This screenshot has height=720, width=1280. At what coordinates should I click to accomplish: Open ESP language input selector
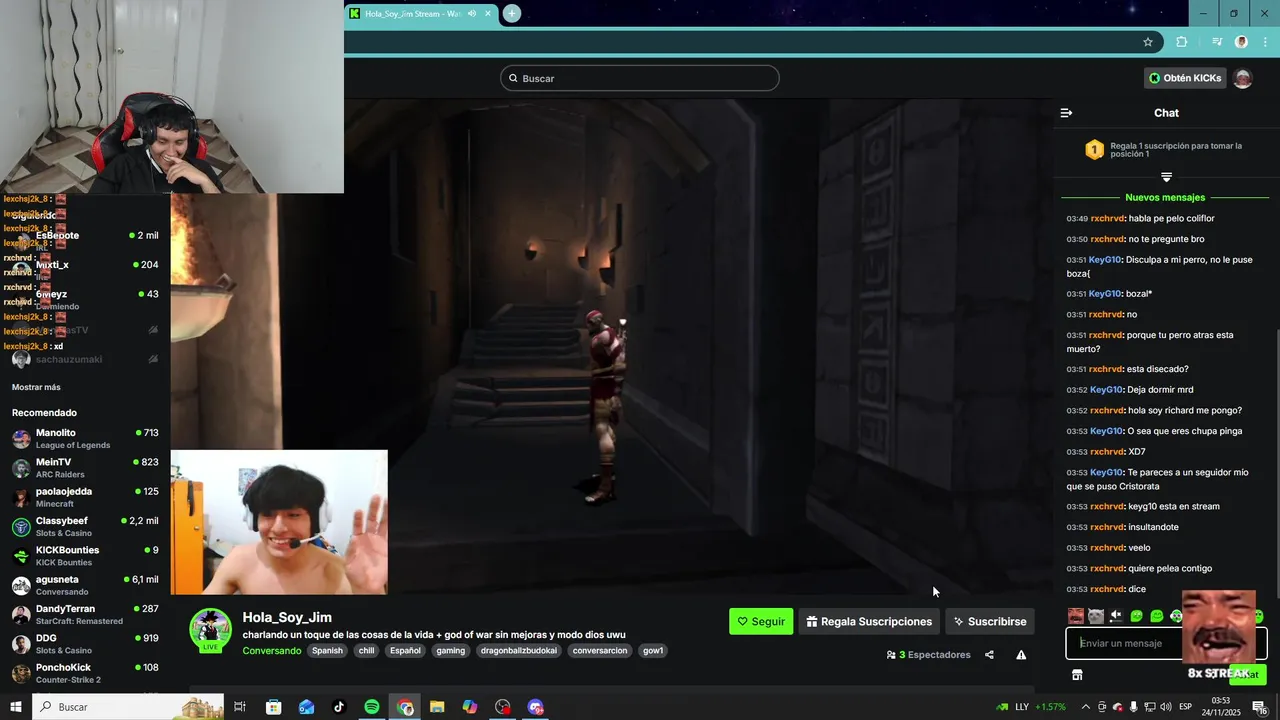(1186, 707)
